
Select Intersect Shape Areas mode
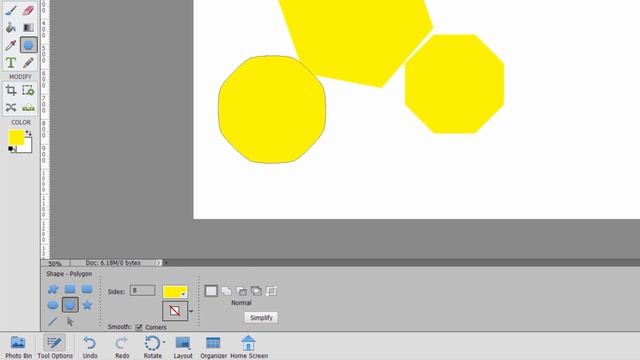256,291
